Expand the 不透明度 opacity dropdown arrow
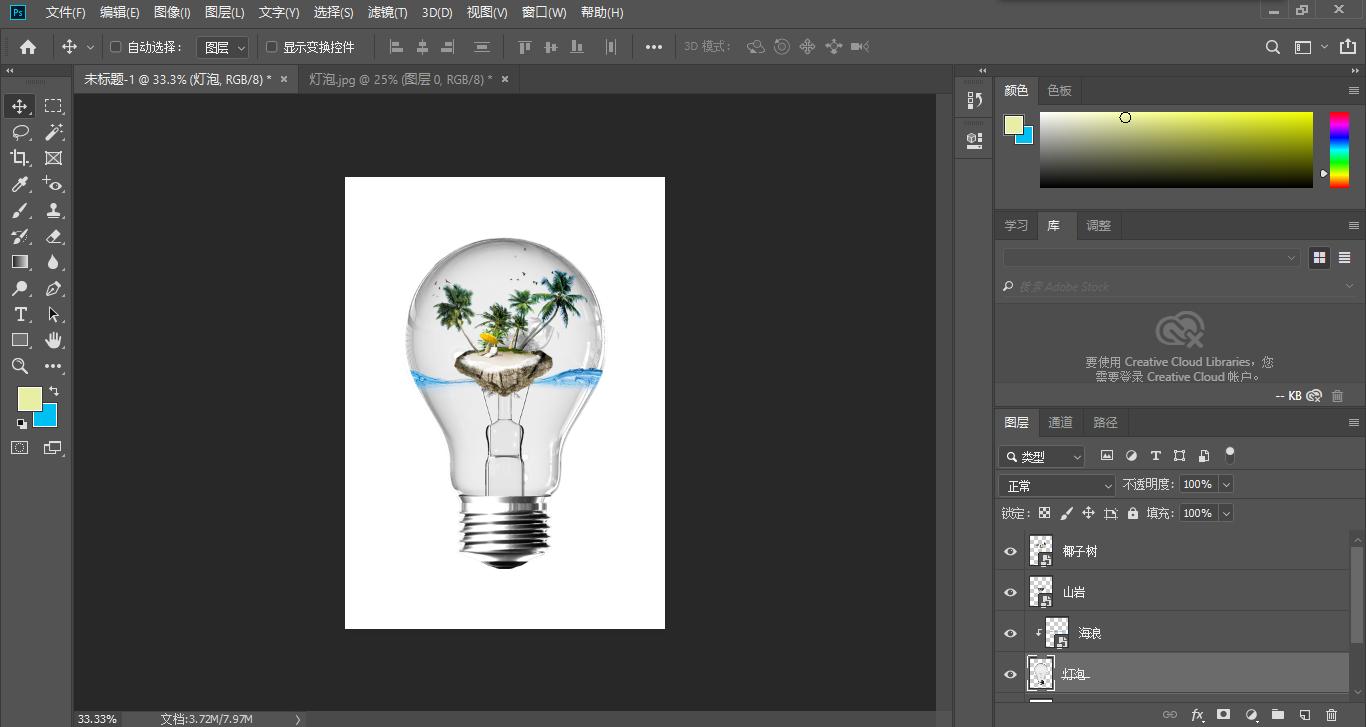This screenshot has height=727, width=1366. coord(1226,484)
